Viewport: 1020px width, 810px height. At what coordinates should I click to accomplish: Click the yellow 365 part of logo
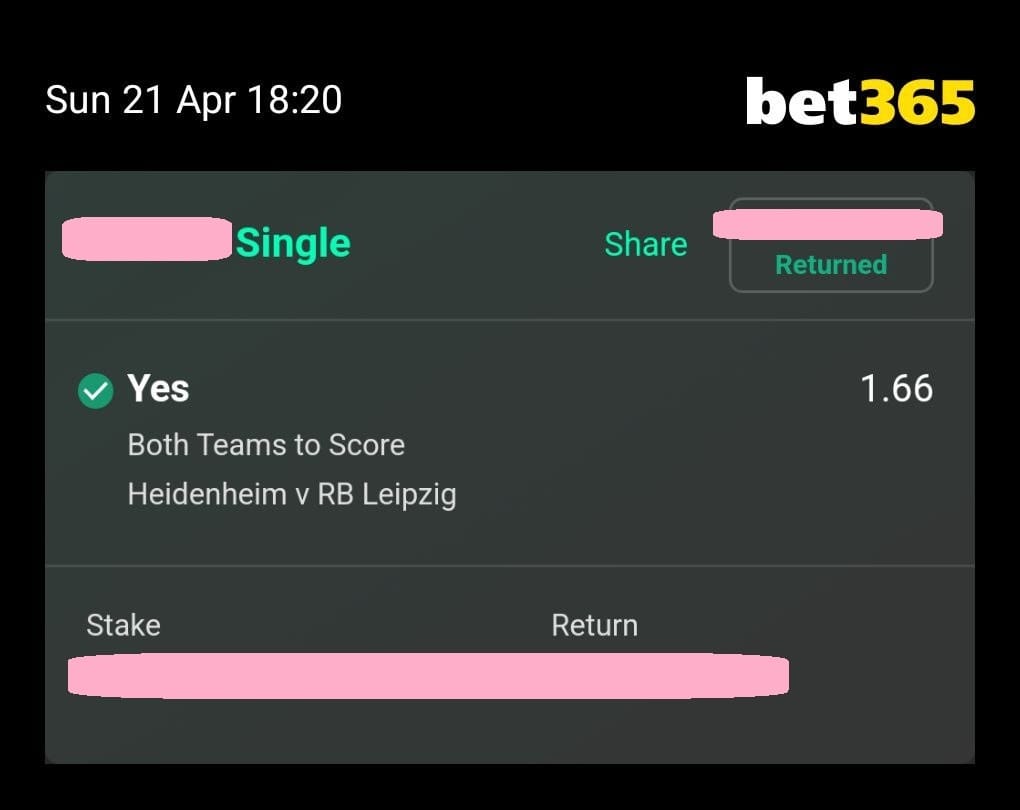tap(918, 102)
